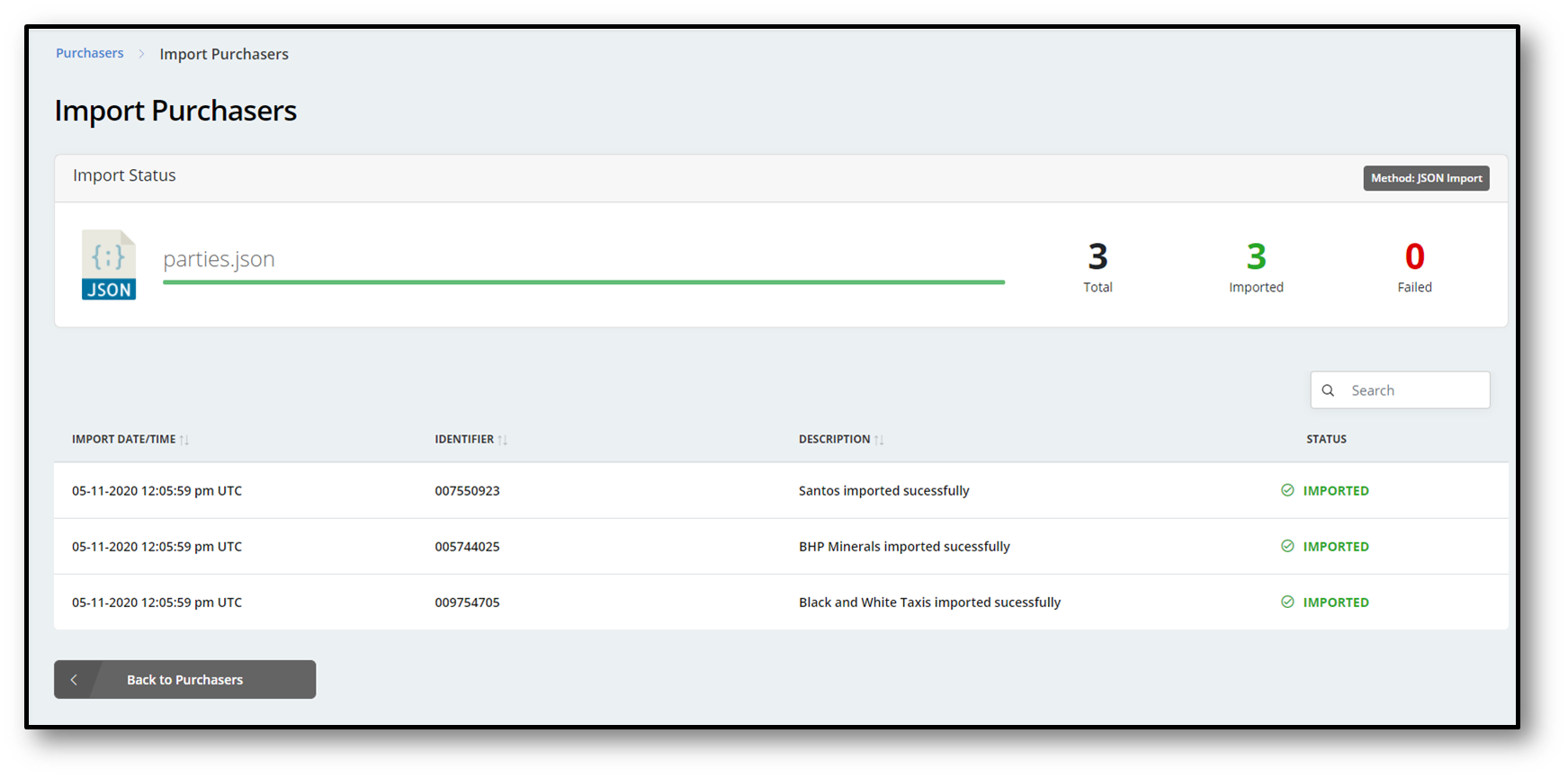Click 'BHP Minerals imported sucessfully' description

[904, 546]
